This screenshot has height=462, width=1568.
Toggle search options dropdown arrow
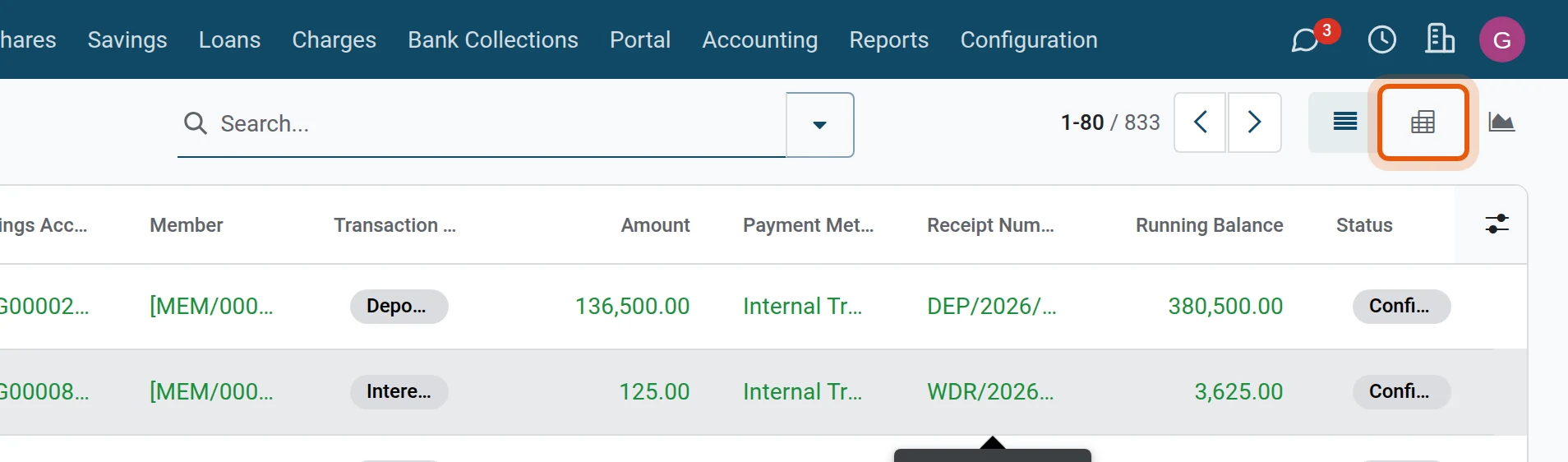pyautogui.click(x=819, y=124)
